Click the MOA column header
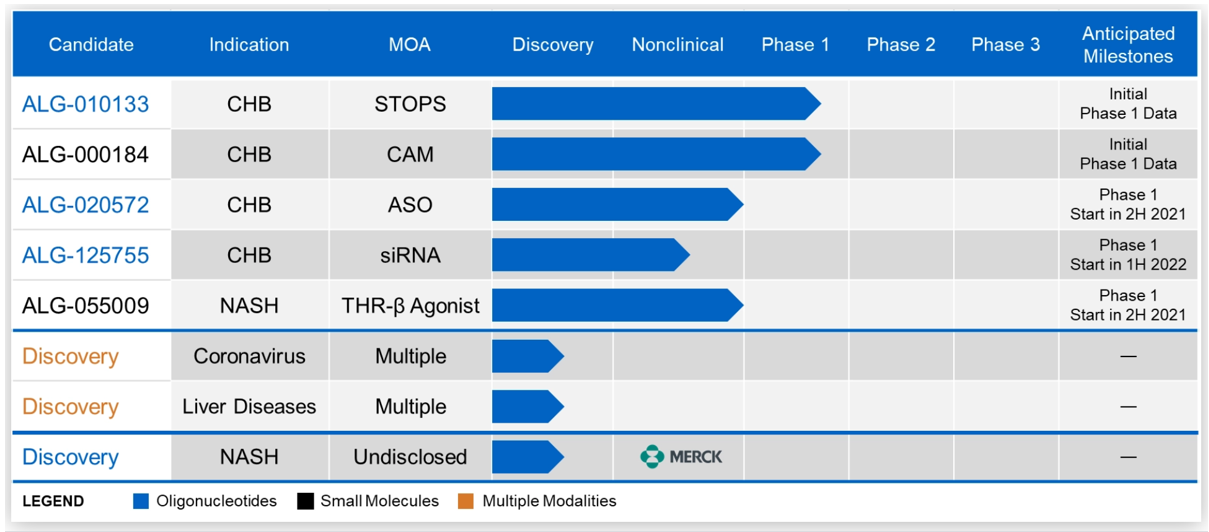Image resolution: width=1209 pixels, height=532 pixels. pos(410,45)
